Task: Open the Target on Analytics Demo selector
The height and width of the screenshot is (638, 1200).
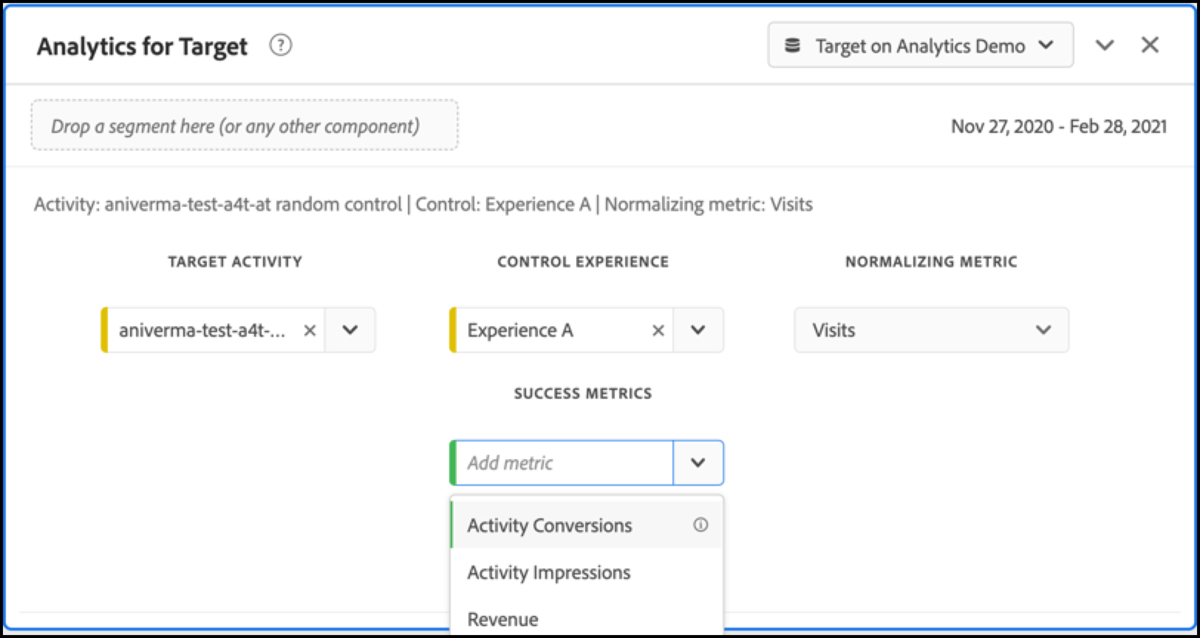Action: pos(919,44)
